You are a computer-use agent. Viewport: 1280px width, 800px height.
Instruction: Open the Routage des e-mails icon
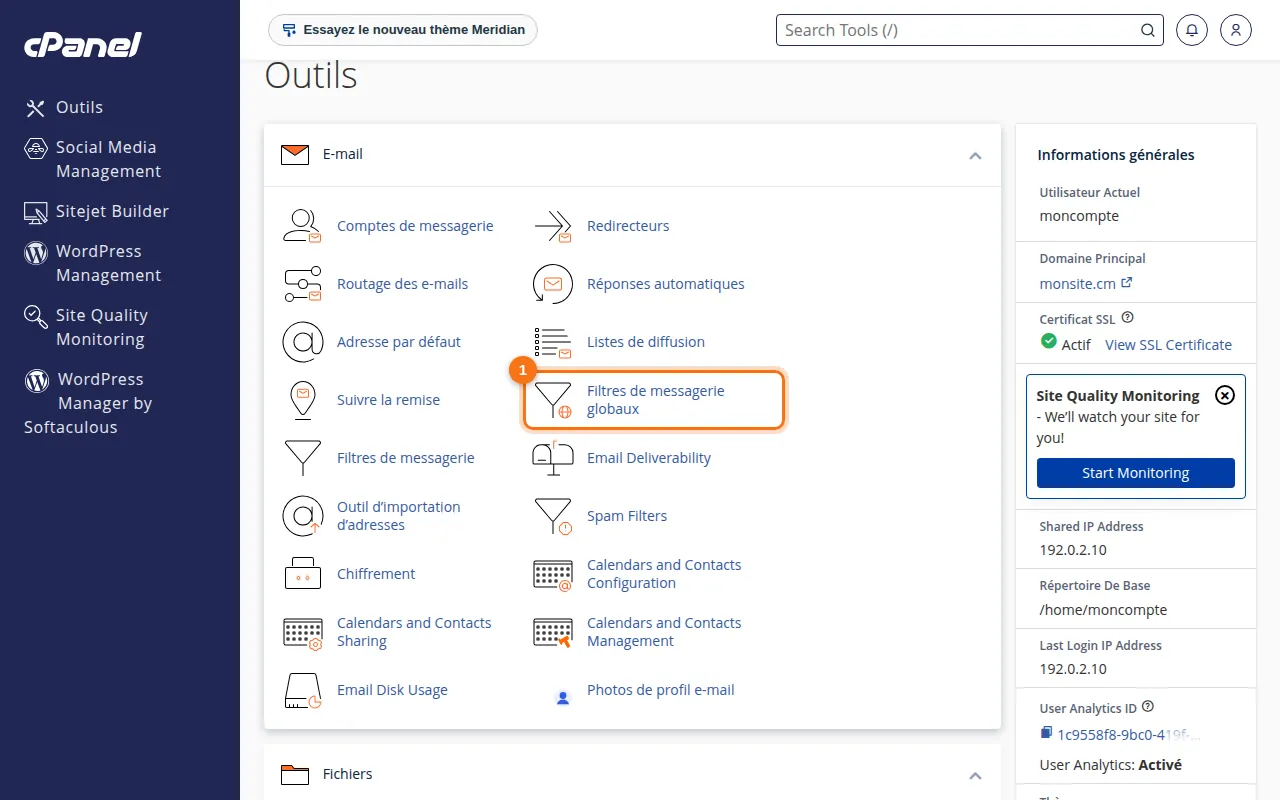click(x=302, y=284)
